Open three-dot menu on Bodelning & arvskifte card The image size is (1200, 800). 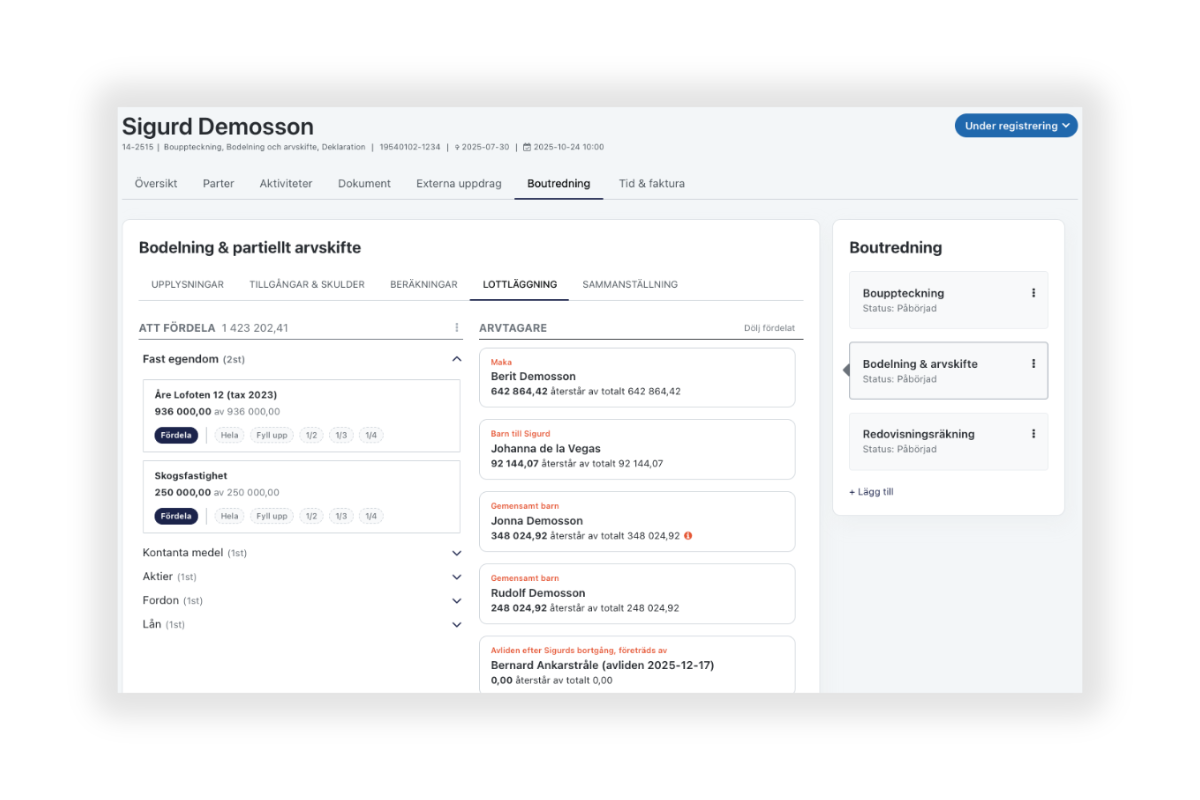1033,364
